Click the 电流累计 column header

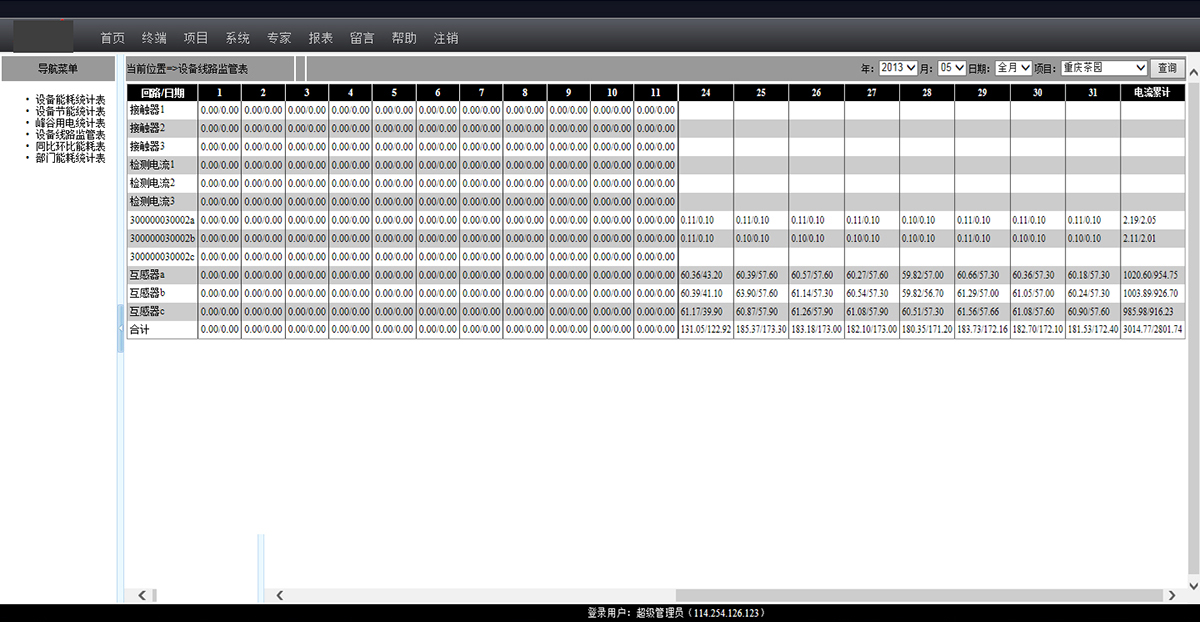pos(1152,93)
